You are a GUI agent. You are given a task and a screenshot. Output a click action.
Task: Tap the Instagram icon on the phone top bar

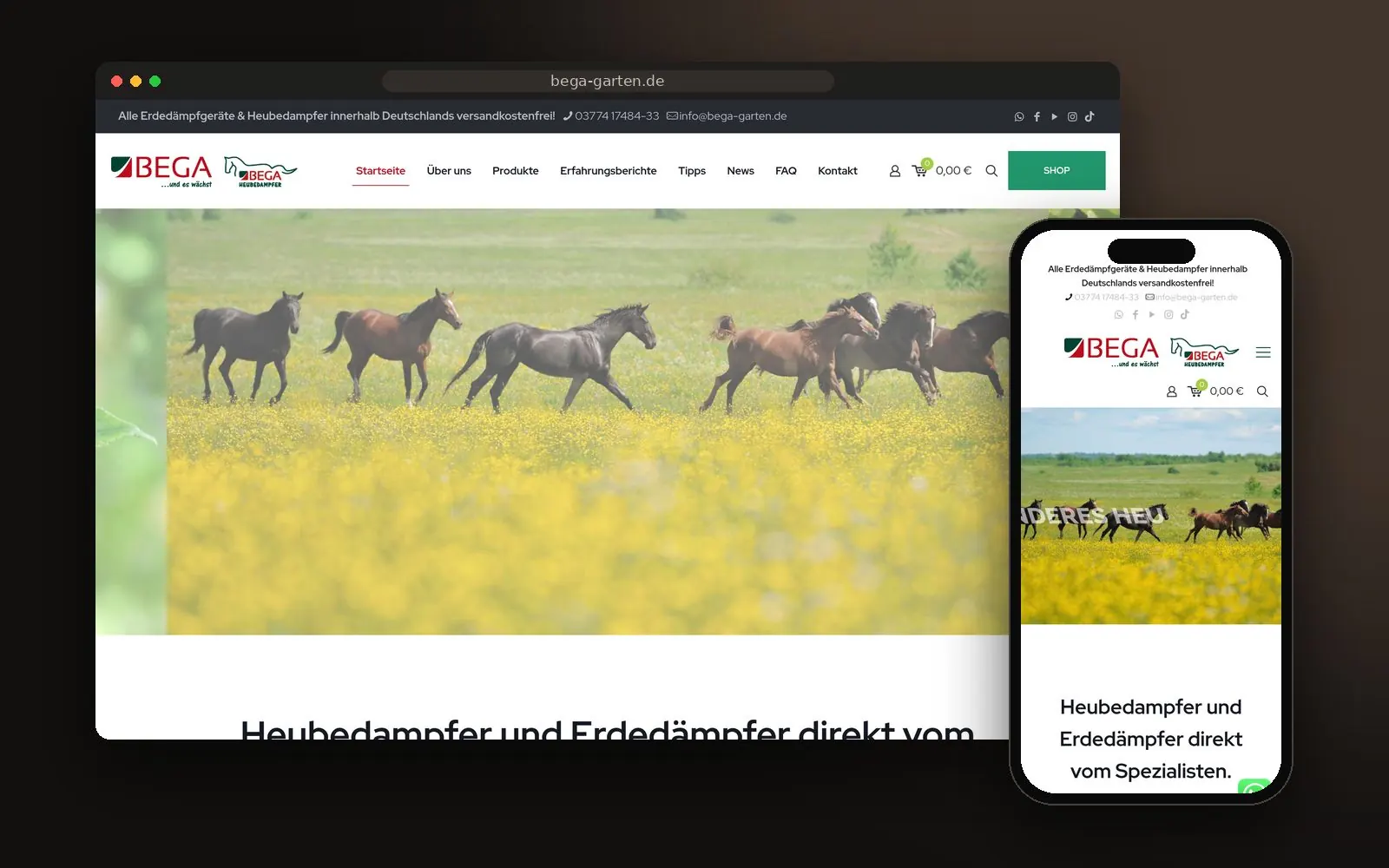[1168, 315]
